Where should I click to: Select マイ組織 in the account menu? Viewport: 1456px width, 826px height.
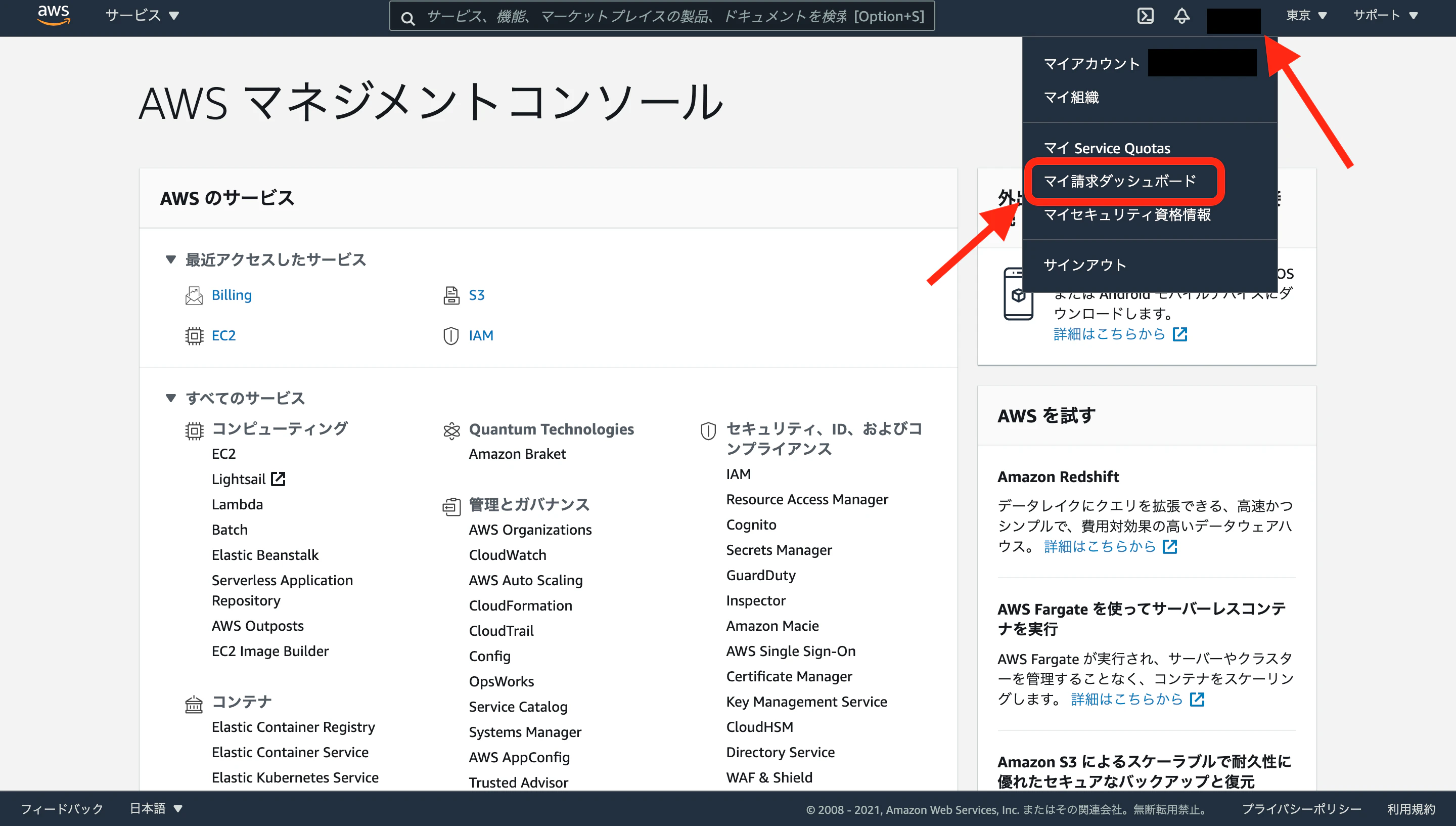click(1071, 97)
